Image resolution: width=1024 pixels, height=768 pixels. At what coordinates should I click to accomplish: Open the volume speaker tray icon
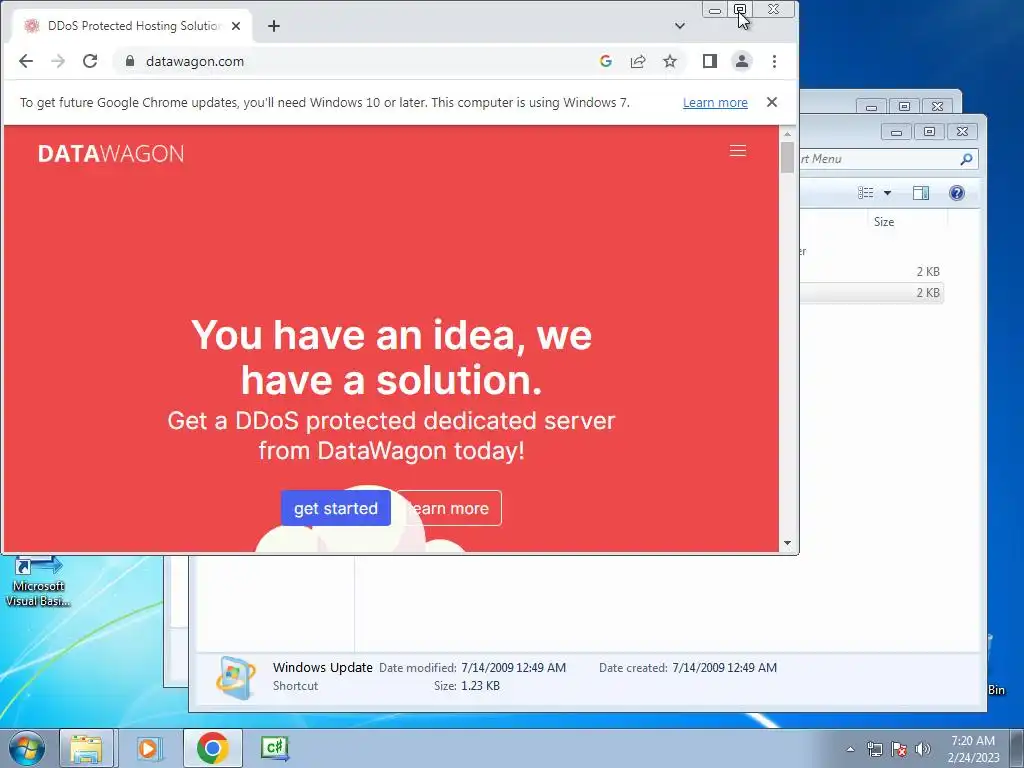pos(923,749)
